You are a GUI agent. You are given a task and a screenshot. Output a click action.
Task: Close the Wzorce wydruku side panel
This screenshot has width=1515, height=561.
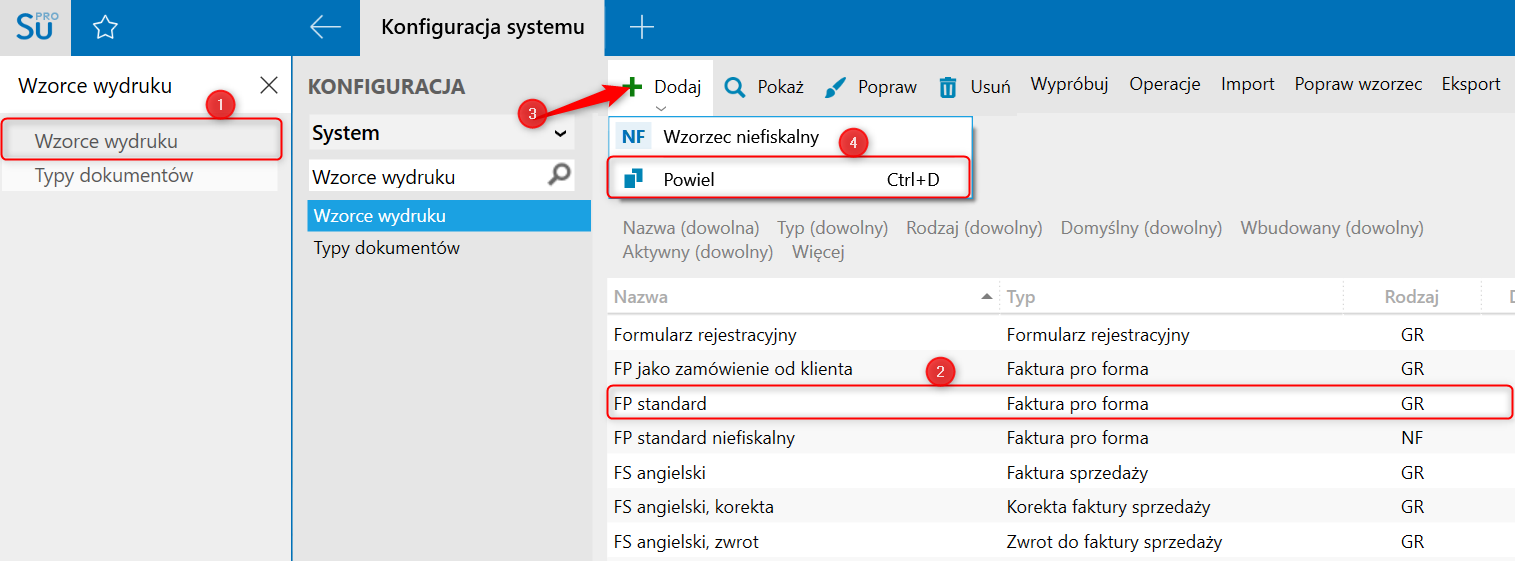pos(269,85)
